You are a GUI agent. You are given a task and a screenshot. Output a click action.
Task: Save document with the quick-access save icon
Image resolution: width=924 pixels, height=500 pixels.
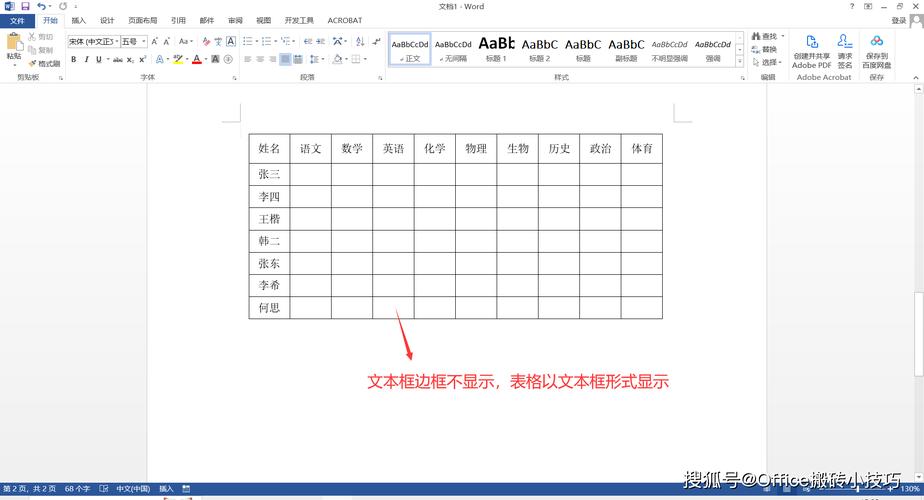(25, 6)
